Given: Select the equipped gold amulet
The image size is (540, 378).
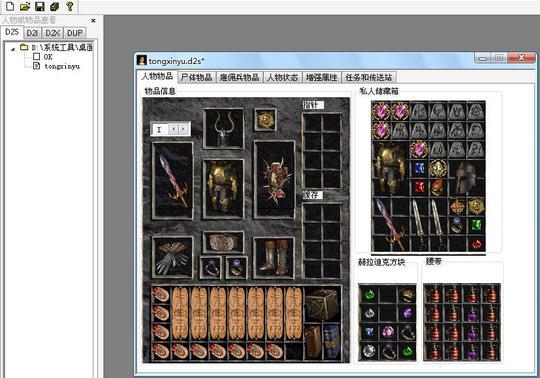Looking at the screenshot, I should point(265,119).
